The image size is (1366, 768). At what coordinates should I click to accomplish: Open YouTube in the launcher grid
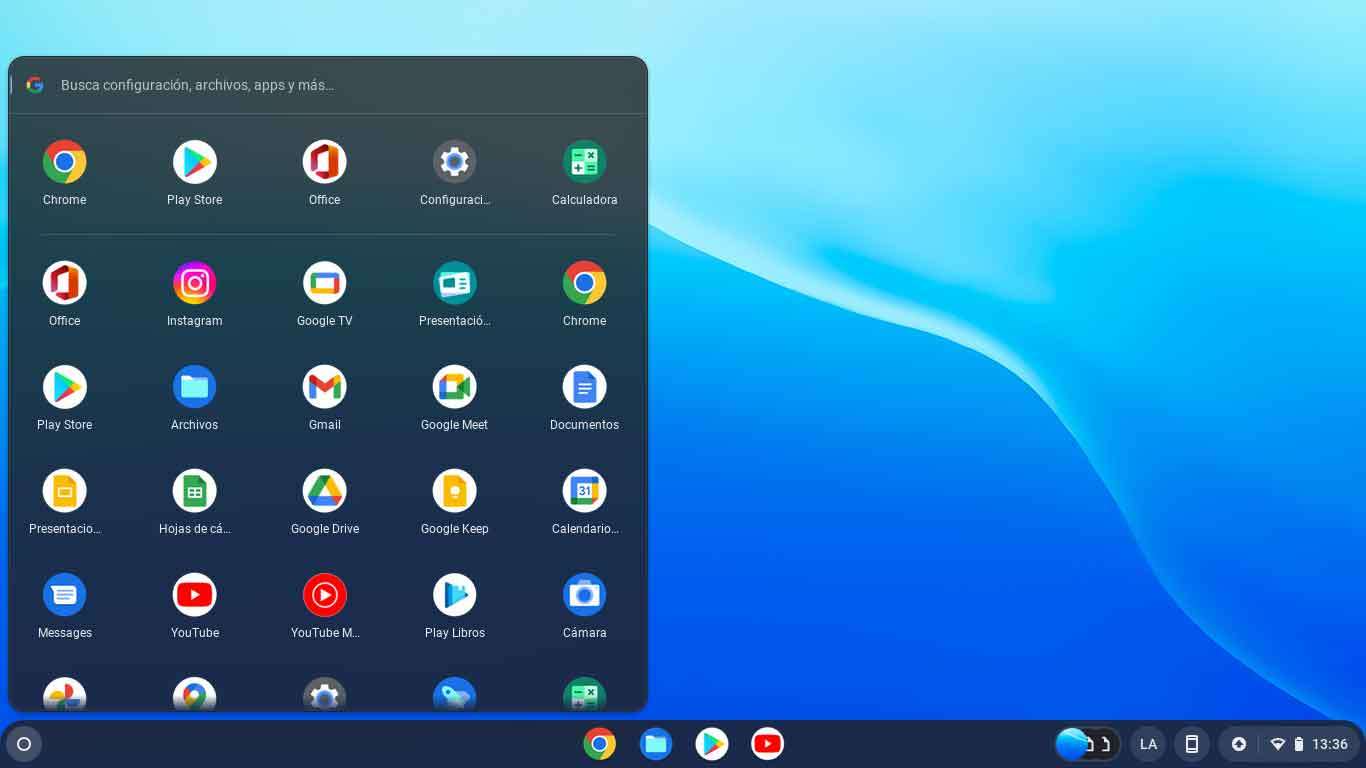194,595
